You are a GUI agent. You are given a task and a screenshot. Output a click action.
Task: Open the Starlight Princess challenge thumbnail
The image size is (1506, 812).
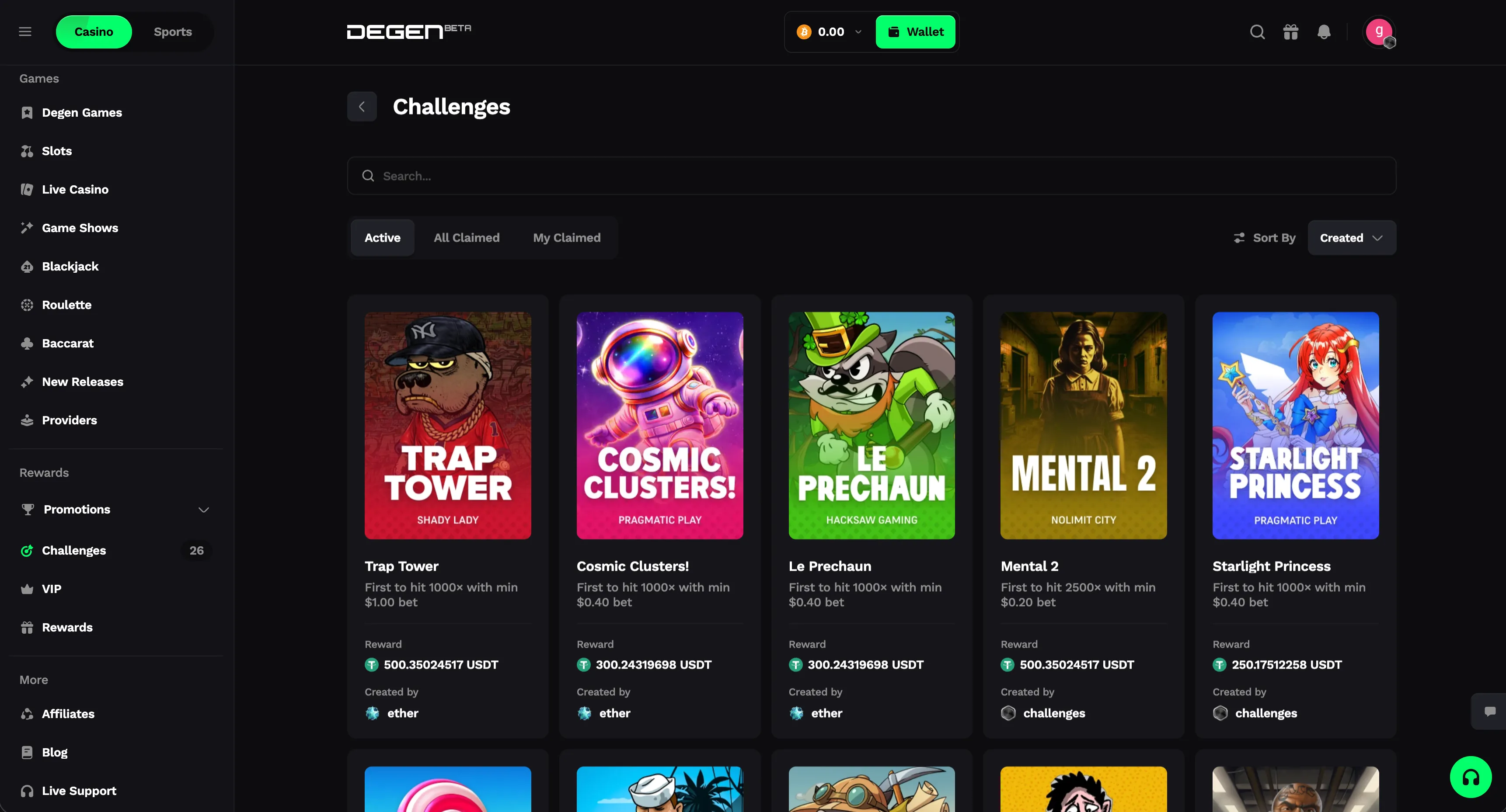click(x=1296, y=425)
